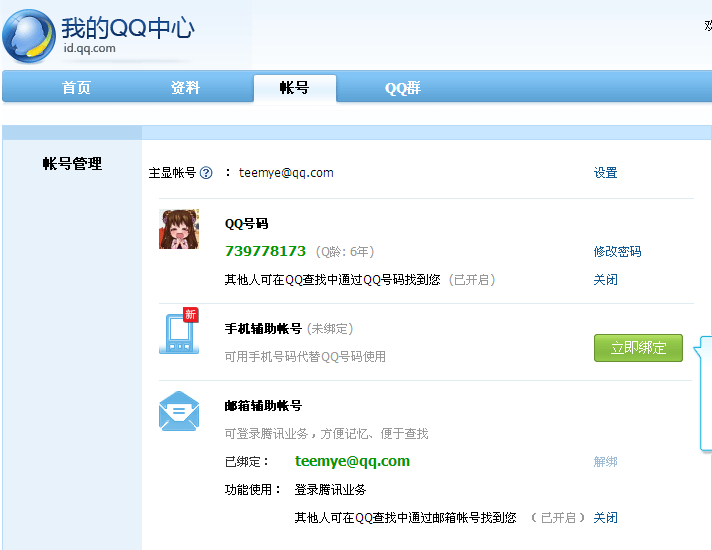Click 登录腾讯业务 after 功能使用
The width and height of the screenshot is (712, 550).
330,490
